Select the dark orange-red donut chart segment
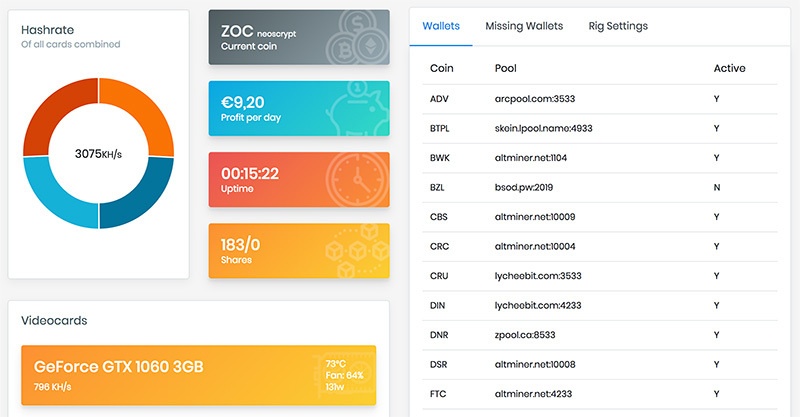This screenshot has height=417, width=800. tap(55, 108)
